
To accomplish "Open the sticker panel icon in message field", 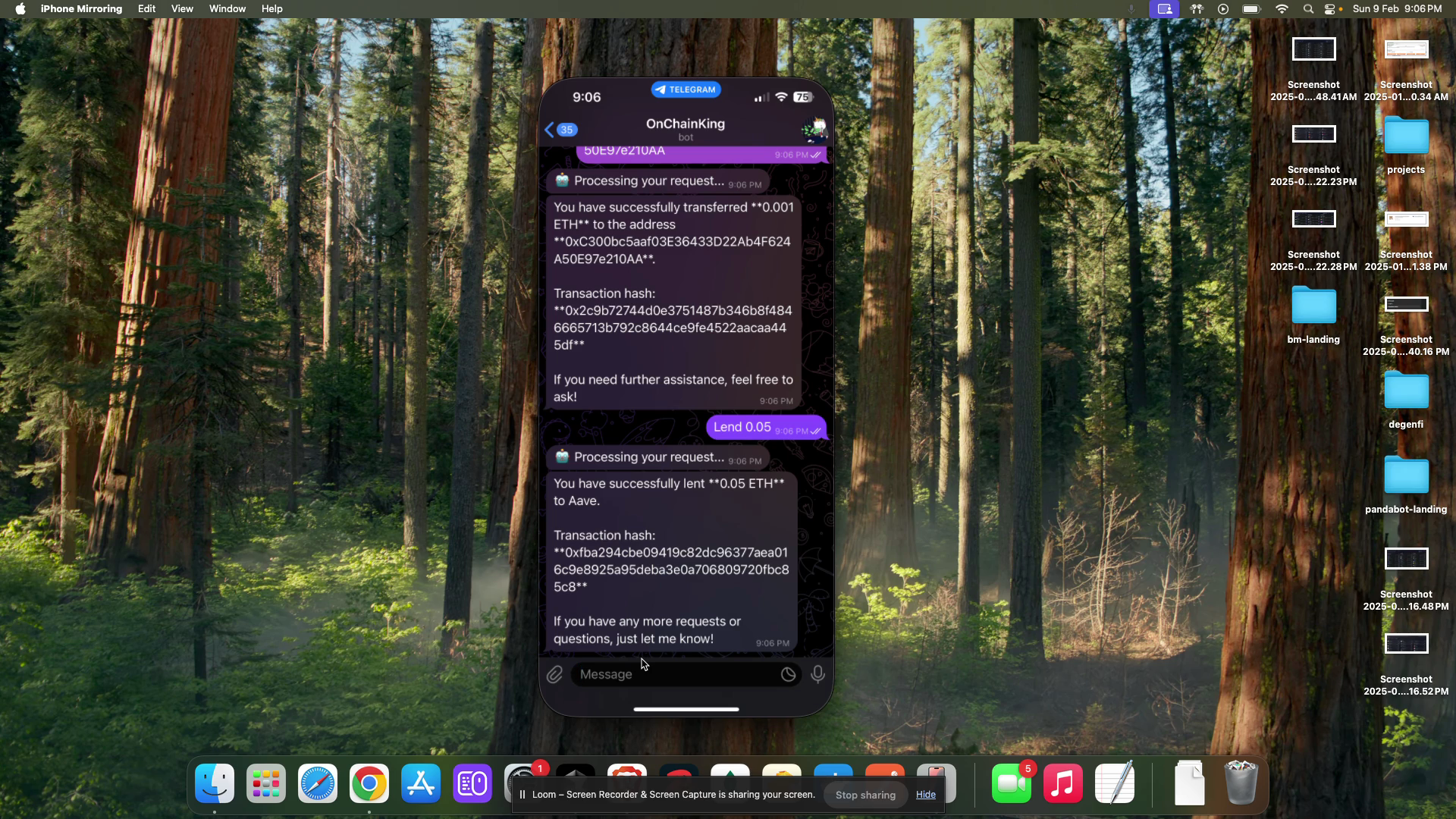I will tap(788, 674).
